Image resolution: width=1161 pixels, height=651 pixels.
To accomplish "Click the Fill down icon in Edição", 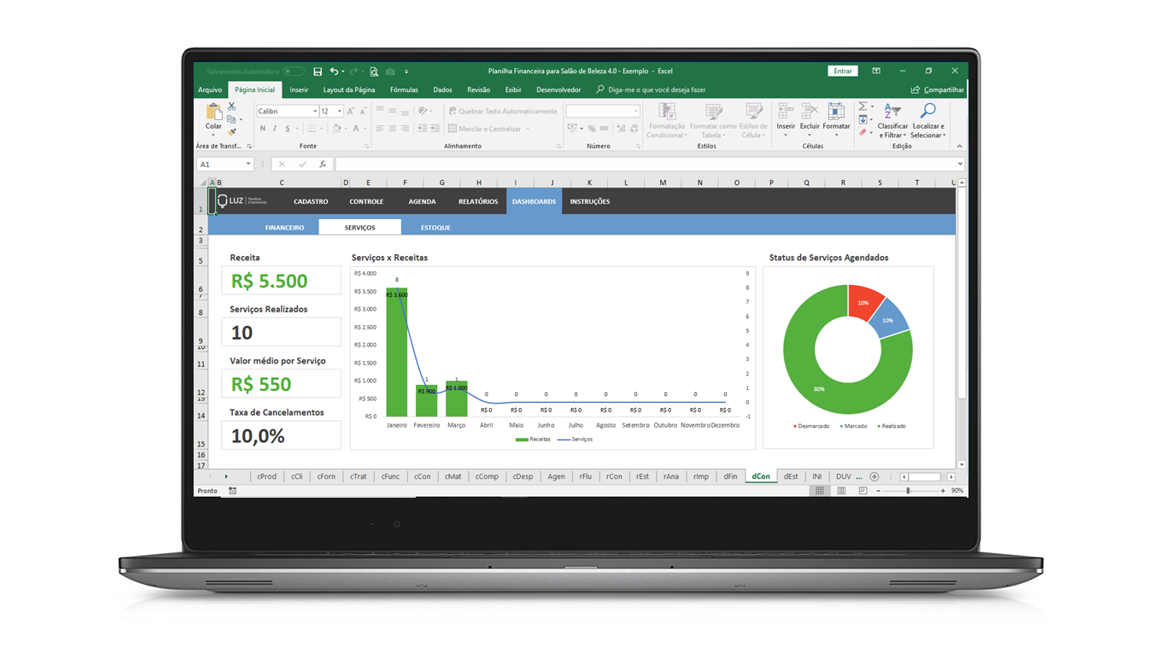I will [863, 119].
